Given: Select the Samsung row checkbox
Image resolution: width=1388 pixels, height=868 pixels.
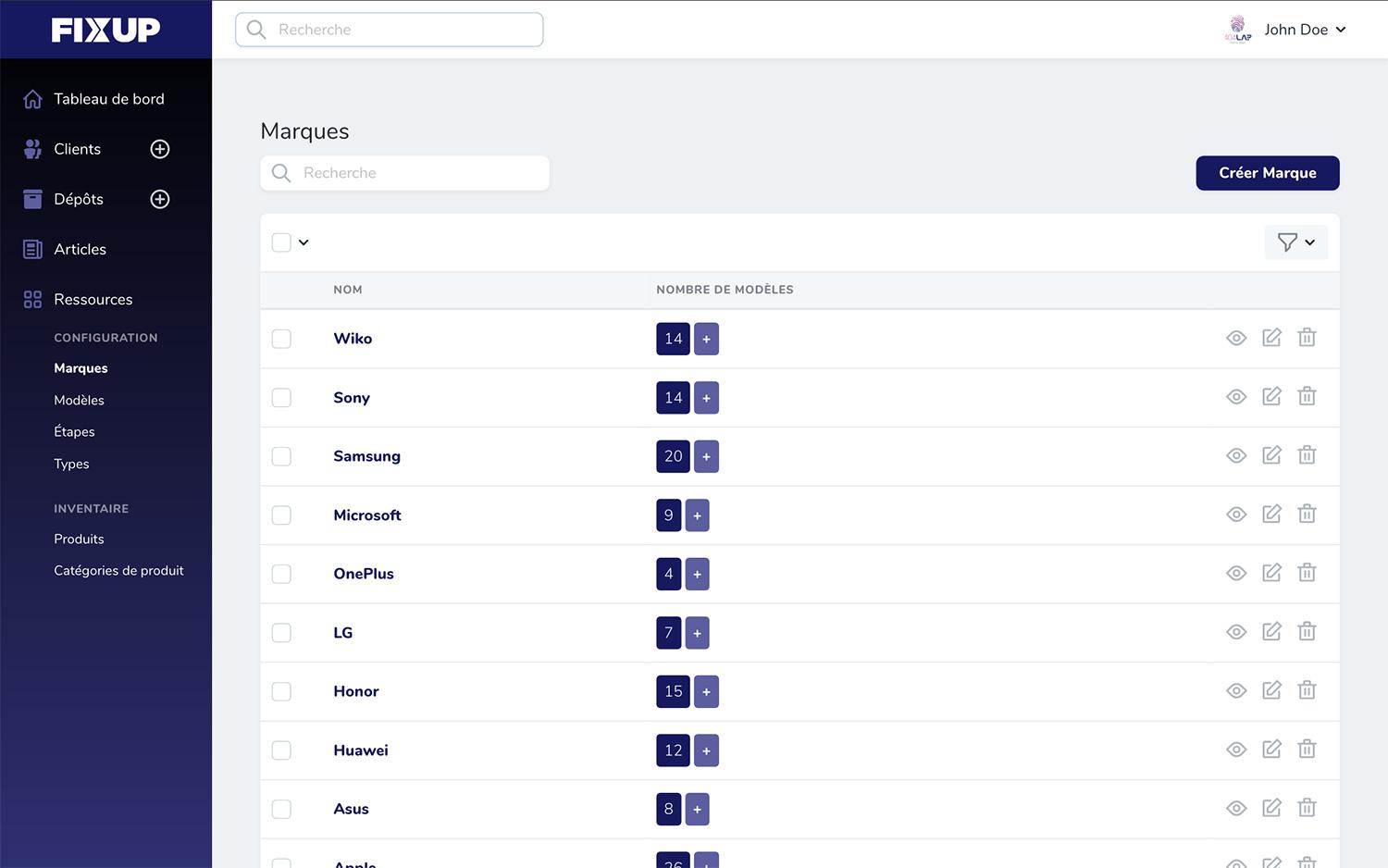Looking at the screenshot, I should [281, 456].
